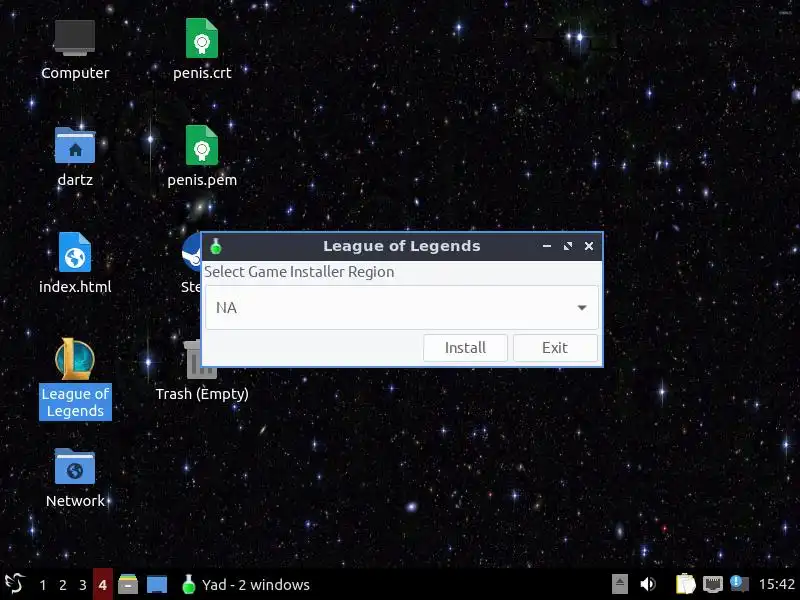The height and width of the screenshot is (600, 800).
Task: Open the NA region dropdown
Action: (x=402, y=308)
